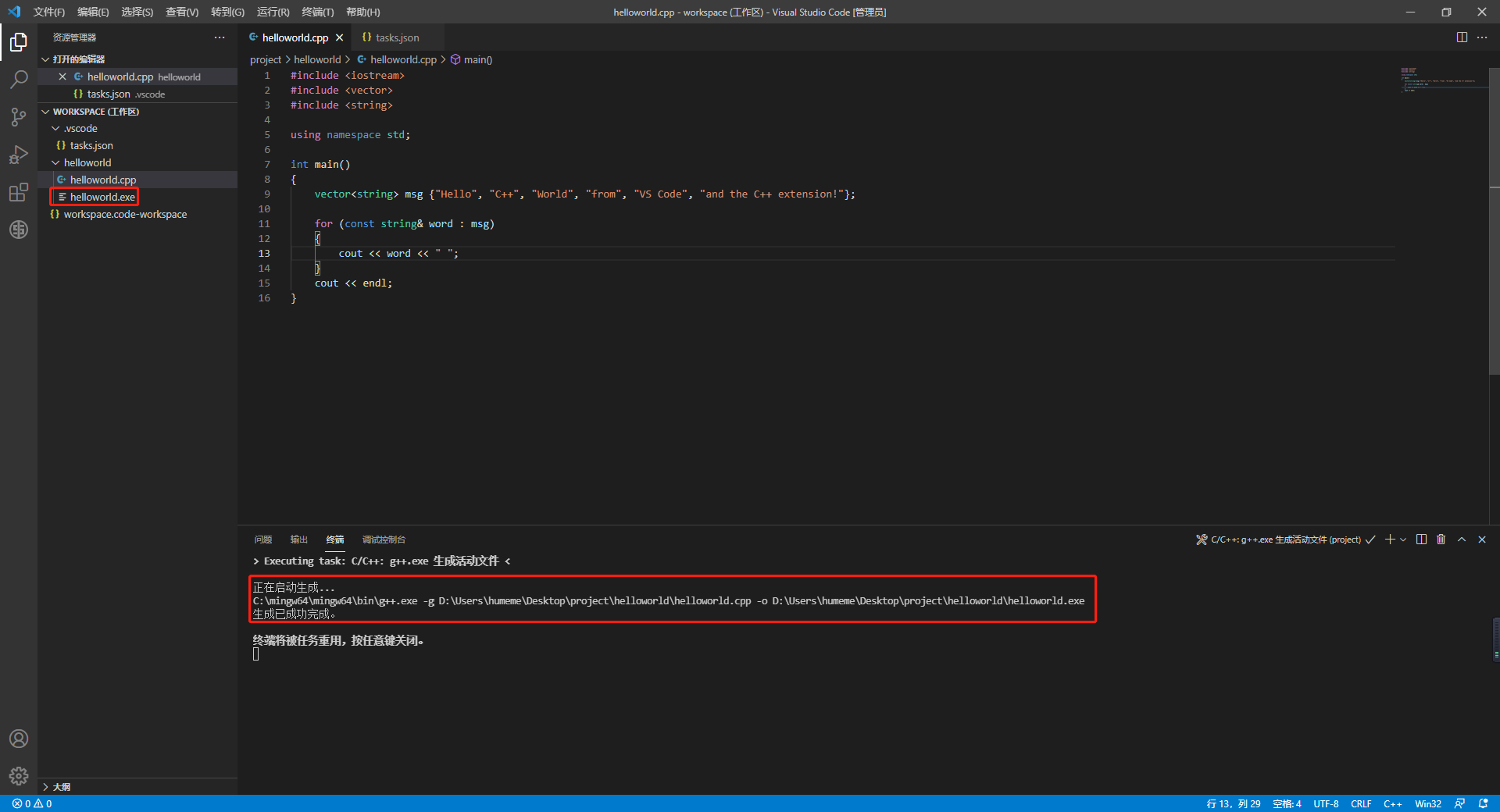Select the 终端 terminal panel tab
The image size is (1500, 812).
[x=335, y=540]
